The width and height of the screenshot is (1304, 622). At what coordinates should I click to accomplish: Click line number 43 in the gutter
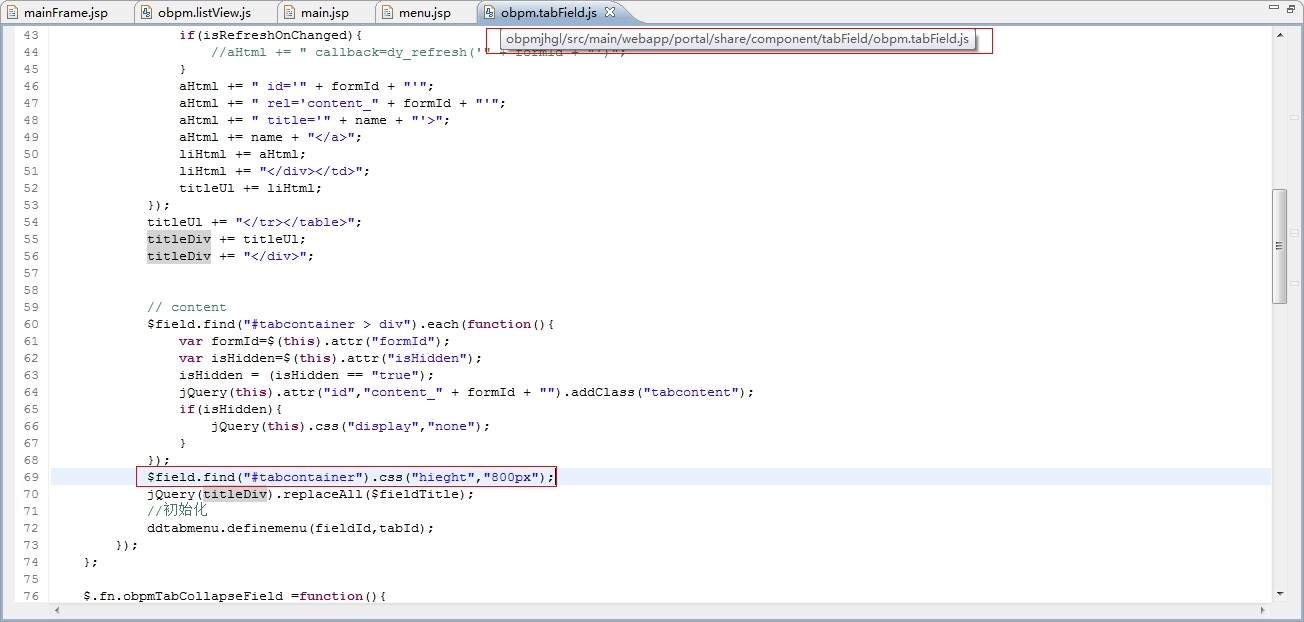[x=30, y=35]
